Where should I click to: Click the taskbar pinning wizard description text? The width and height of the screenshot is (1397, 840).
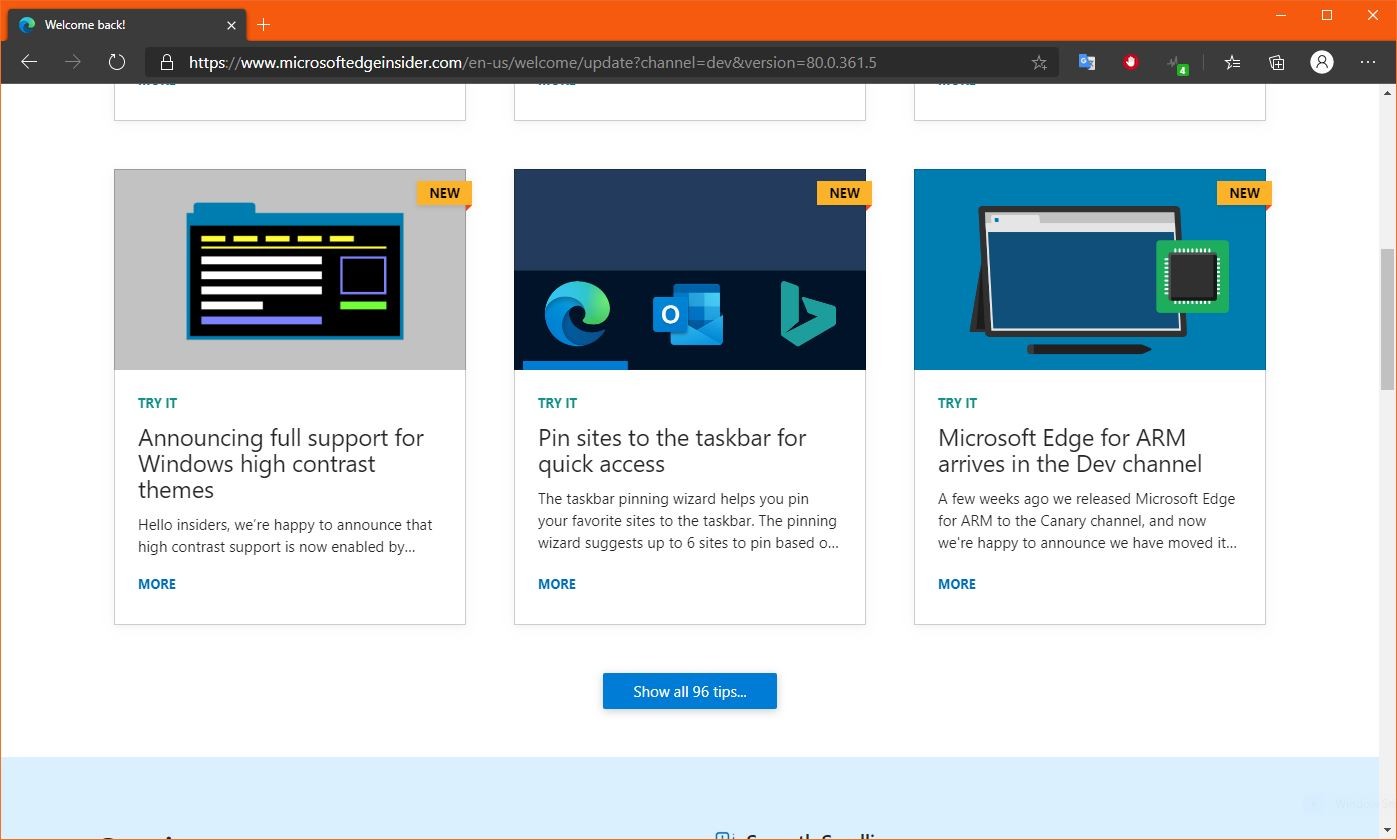click(688, 521)
